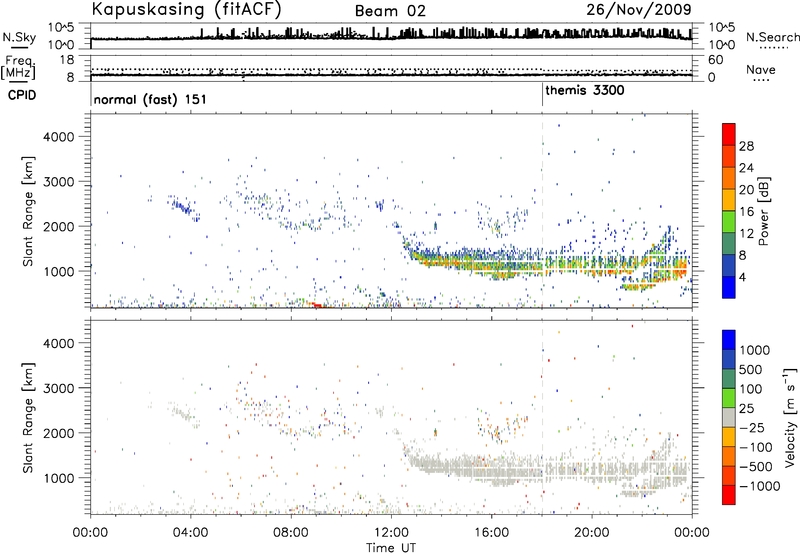Click the 500 tick on the velocity colorbar
The width and height of the screenshot is (800, 554).
coord(751,370)
